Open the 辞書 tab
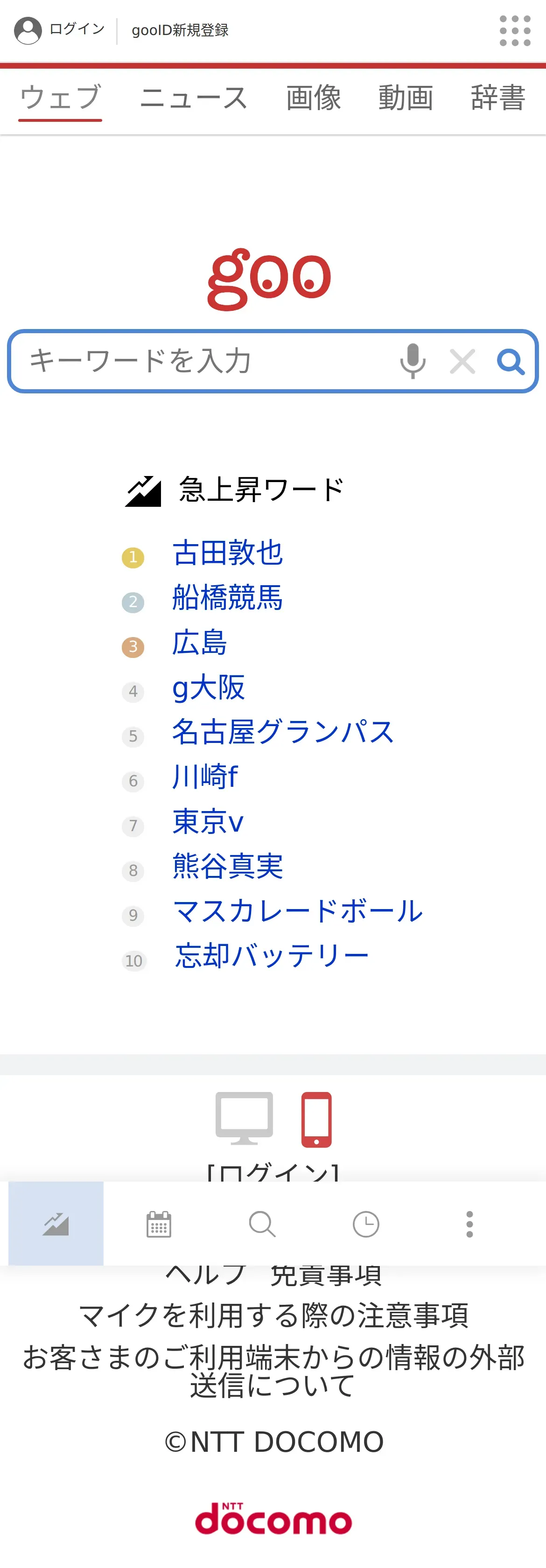546x1568 pixels. coord(498,98)
